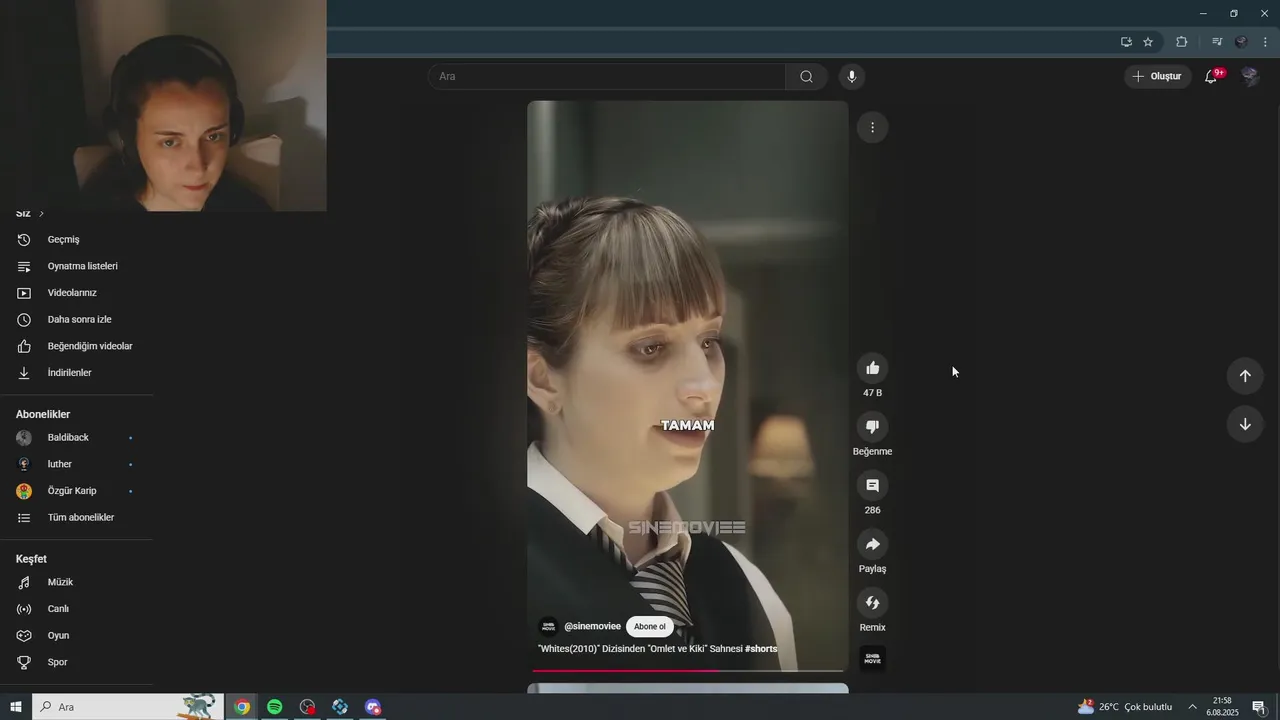Click Windows taskbar search box
Image resolution: width=1280 pixels, height=720 pixels.
pyautogui.click(x=128, y=707)
